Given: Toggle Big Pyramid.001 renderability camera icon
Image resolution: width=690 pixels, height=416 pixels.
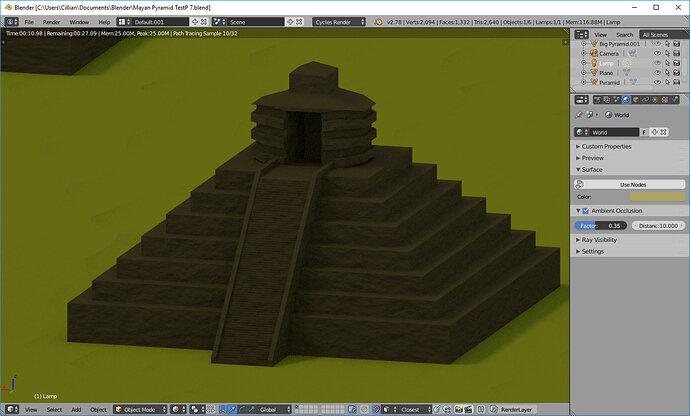Looking at the screenshot, I should [677, 44].
